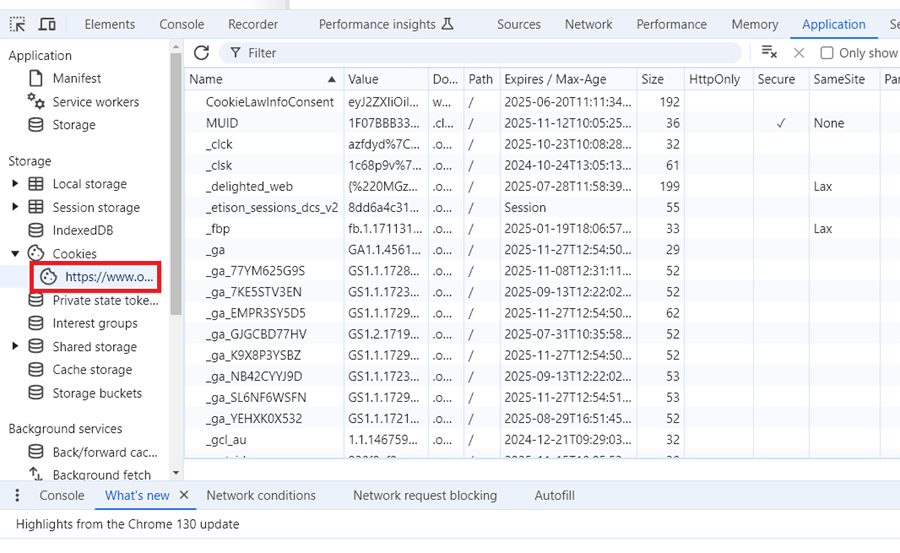This screenshot has width=900, height=553.
Task: Click the clear all cookies icon
Action: [x=769, y=52]
